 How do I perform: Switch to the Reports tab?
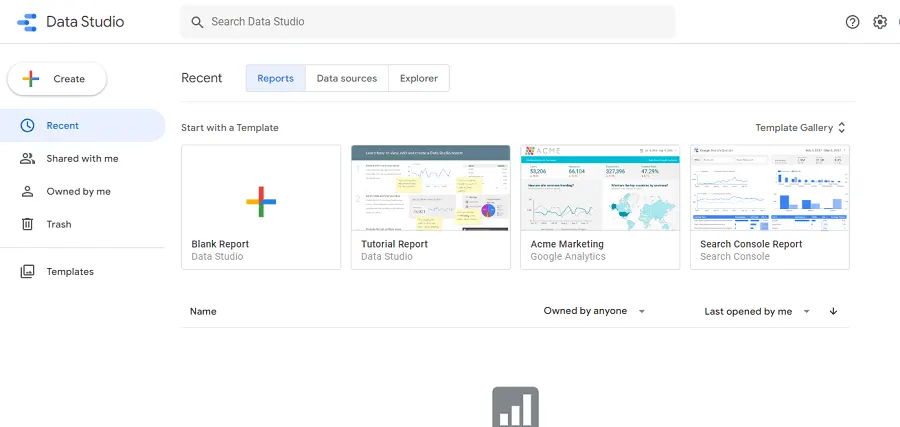tap(276, 79)
